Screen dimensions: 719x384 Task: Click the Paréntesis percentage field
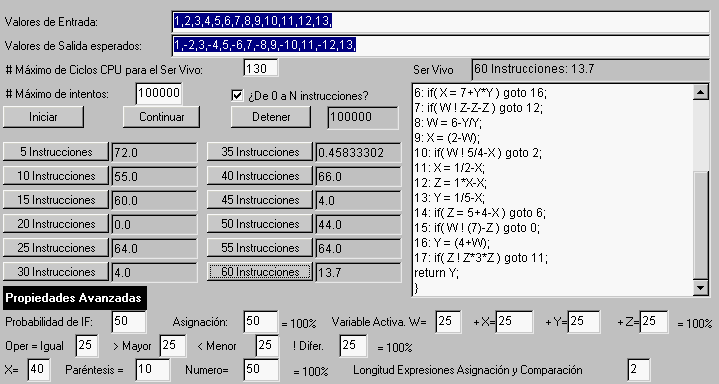(153, 369)
